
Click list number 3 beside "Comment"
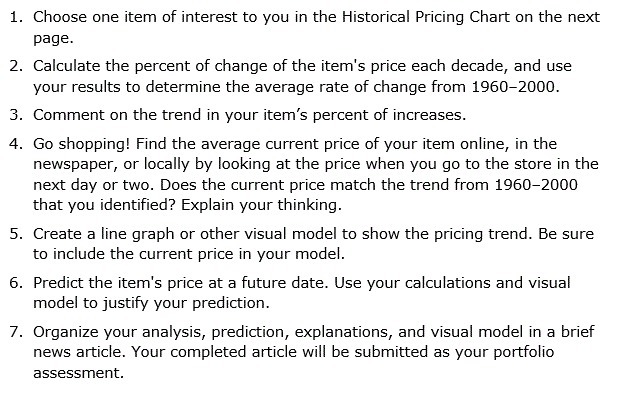16,115
